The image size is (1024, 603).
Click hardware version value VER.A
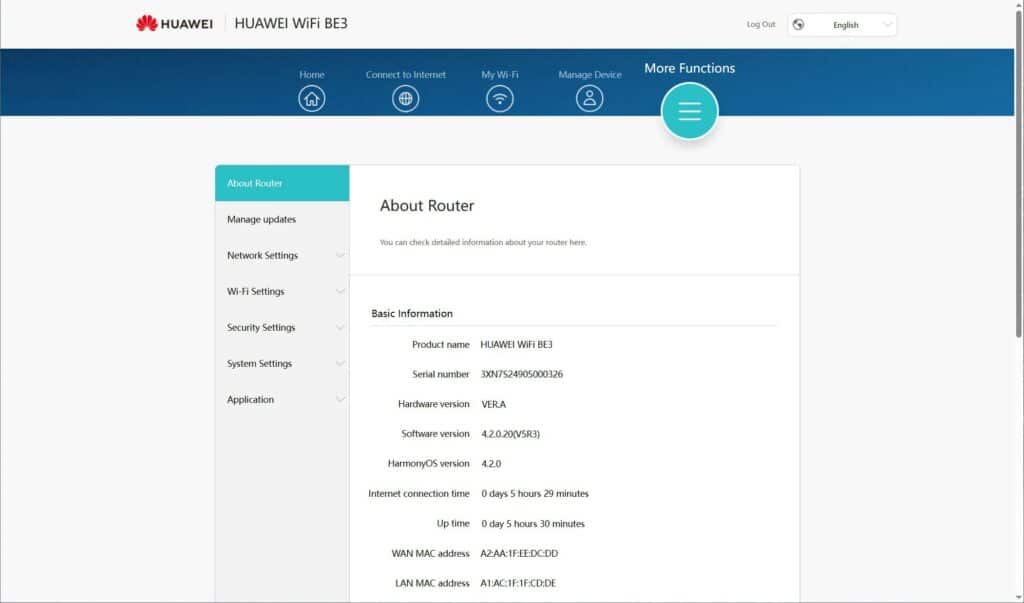[494, 404]
